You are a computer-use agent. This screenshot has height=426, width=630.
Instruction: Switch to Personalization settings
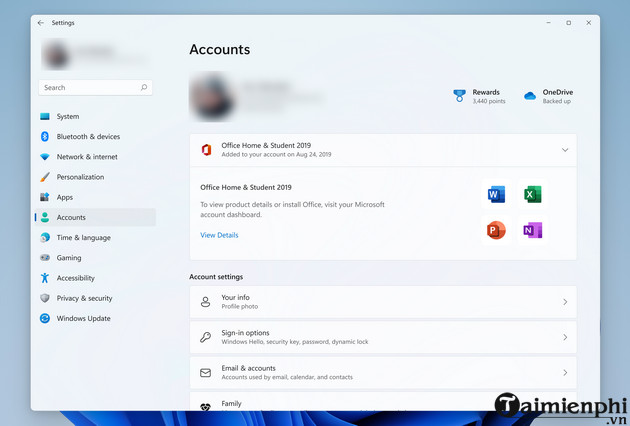[x=80, y=177]
